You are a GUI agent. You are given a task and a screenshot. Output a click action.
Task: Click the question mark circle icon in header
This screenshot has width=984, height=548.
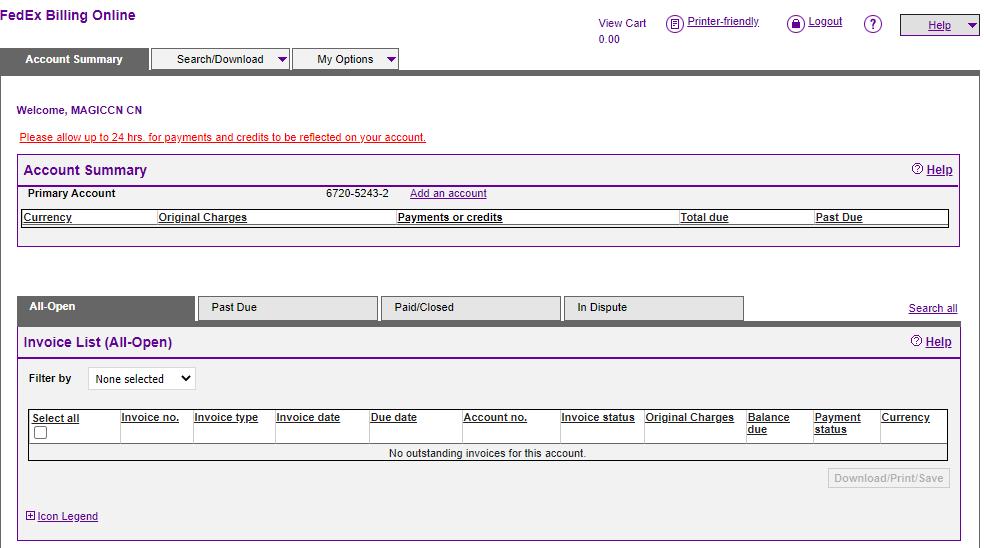[873, 24]
